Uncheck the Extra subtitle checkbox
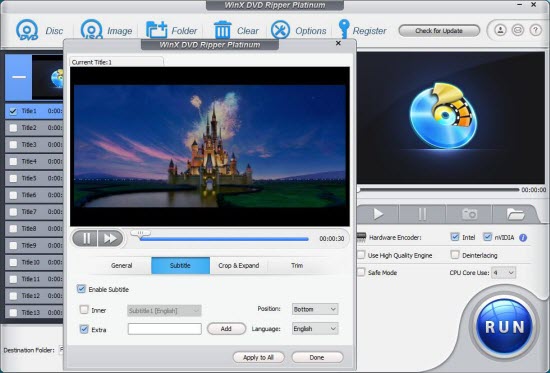 point(84,329)
